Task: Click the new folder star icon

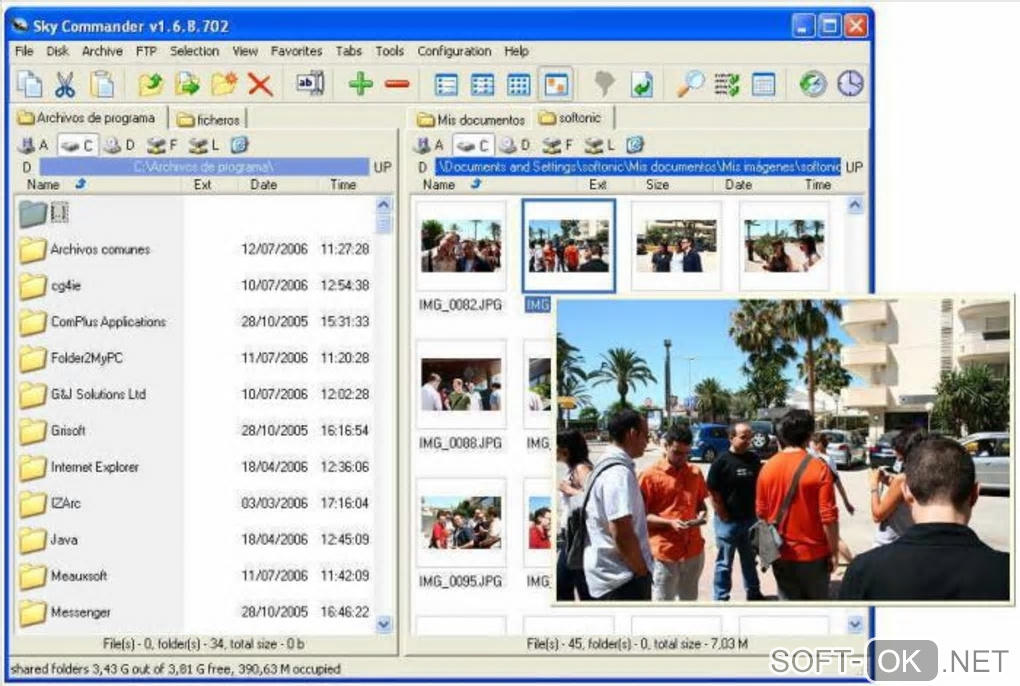Action: 224,84
